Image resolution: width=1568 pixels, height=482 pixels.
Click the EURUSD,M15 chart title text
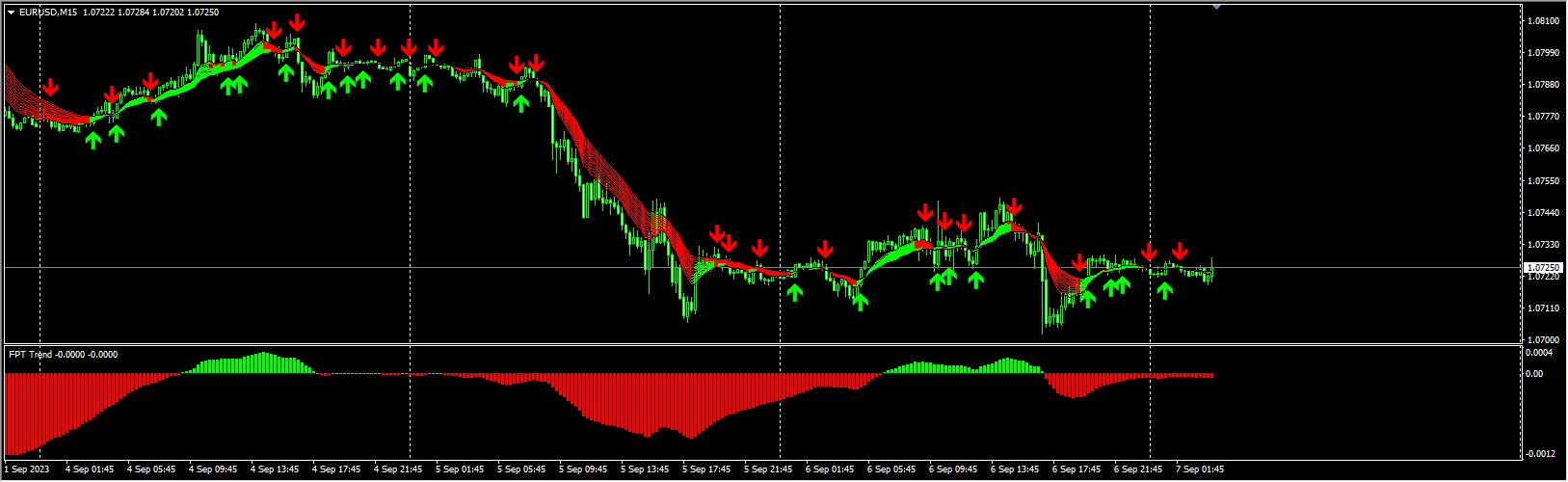click(x=49, y=13)
